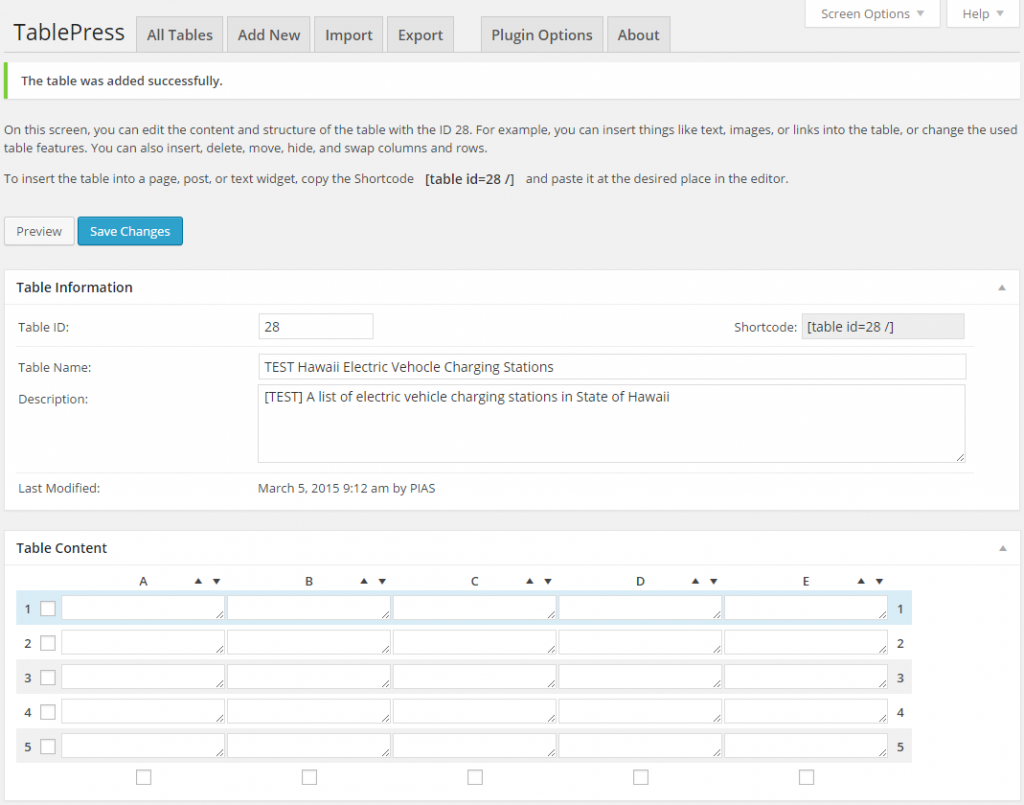
Task: Sort column B descending with down arrow
Action: coord(382,581)
